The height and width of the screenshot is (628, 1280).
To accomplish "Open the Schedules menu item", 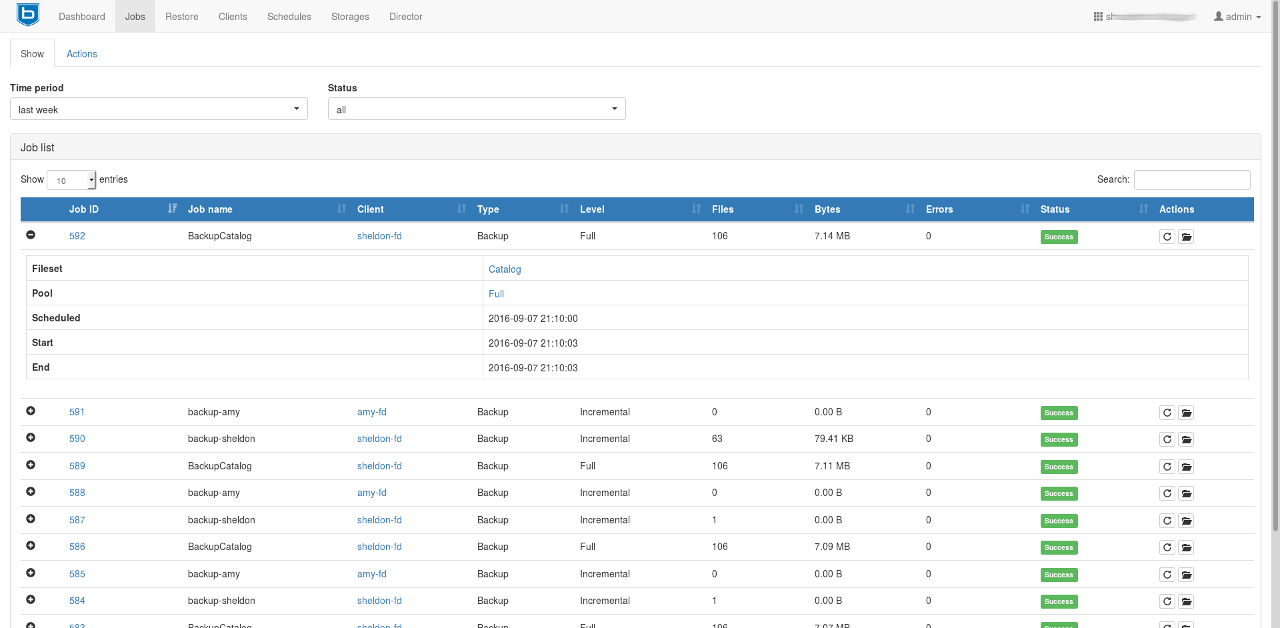I will tap(288, 16).
